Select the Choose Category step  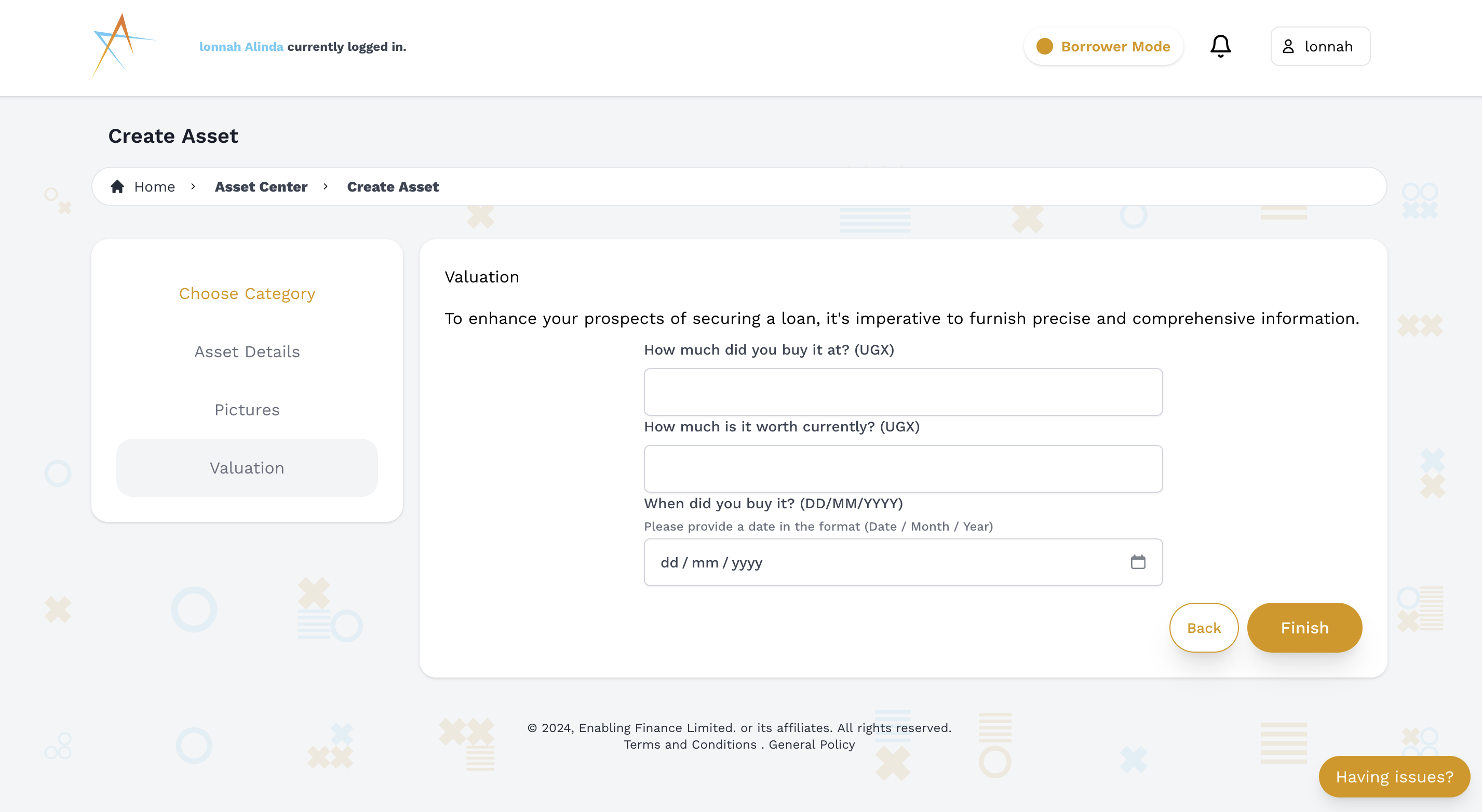(x=247, y=293)
